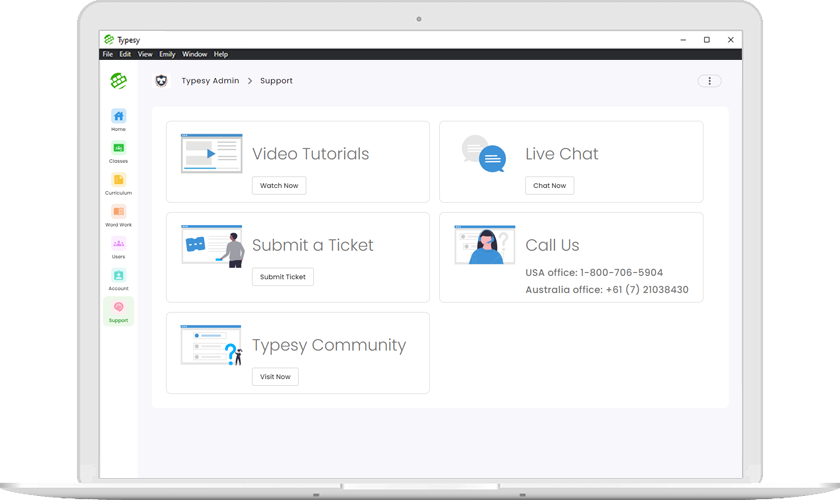Select Word Work in the sidebar
Image resolution: width=840 pixels, height=500 pixels.
click(118, 212)
